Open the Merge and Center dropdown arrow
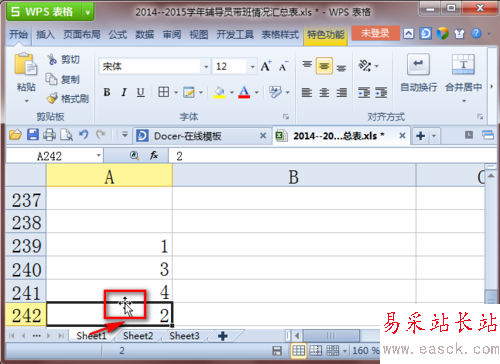Image resolution: width=500 pixels, height=364 pixels. point(464,101)
